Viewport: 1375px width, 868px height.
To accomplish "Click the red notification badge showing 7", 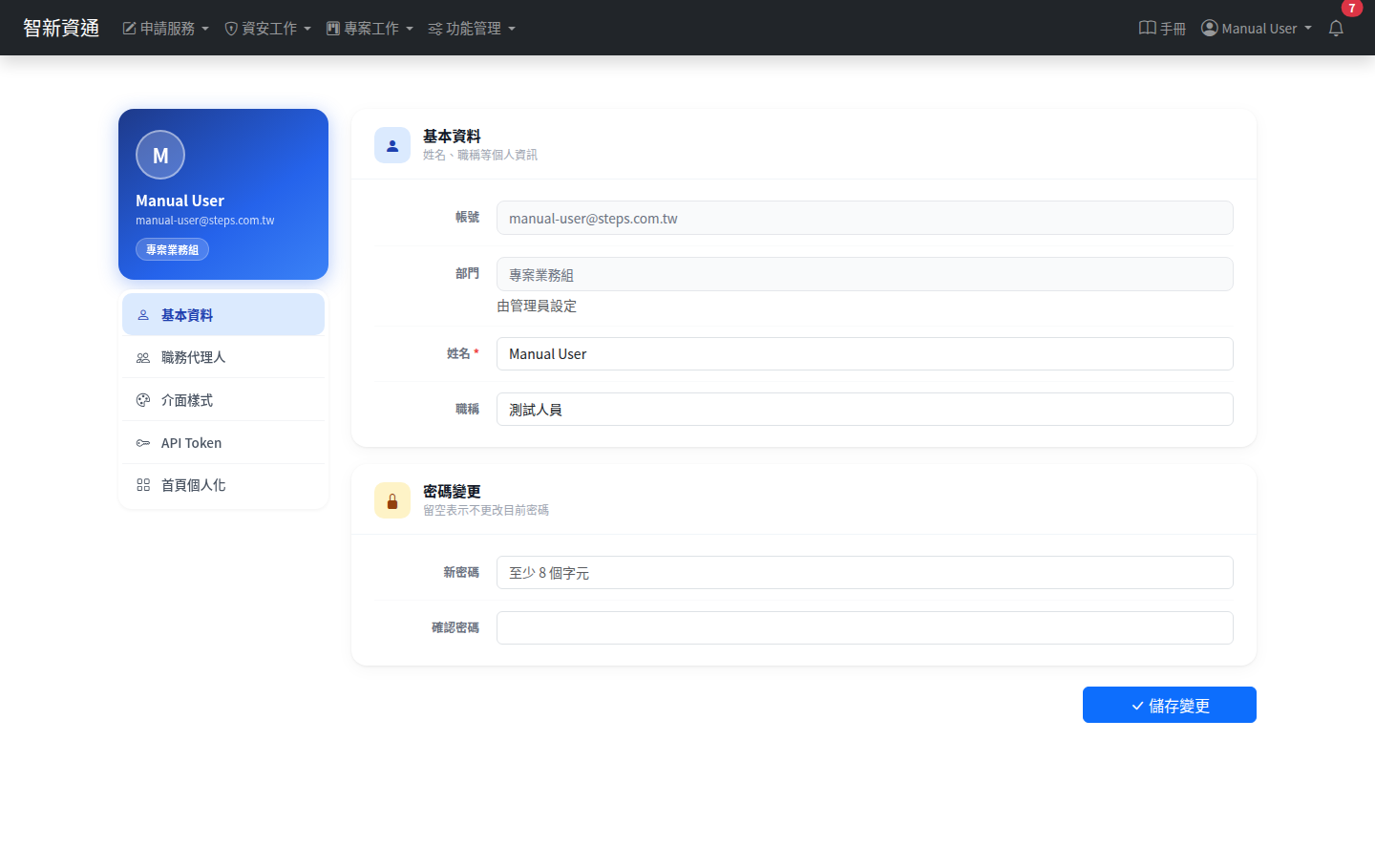I will pyautogui.click(x=1352, y=8).
